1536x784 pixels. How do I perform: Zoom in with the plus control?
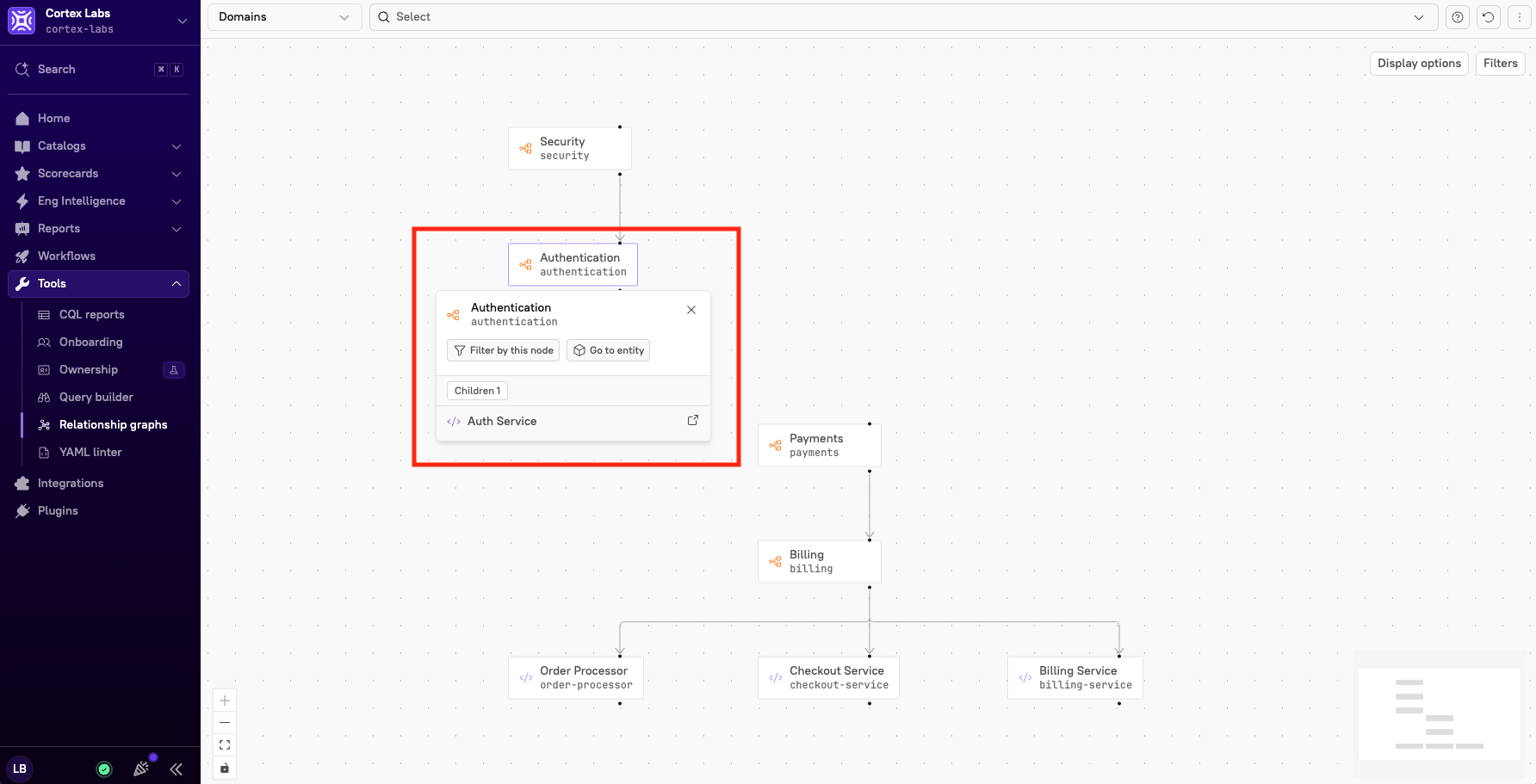[225, 701]
